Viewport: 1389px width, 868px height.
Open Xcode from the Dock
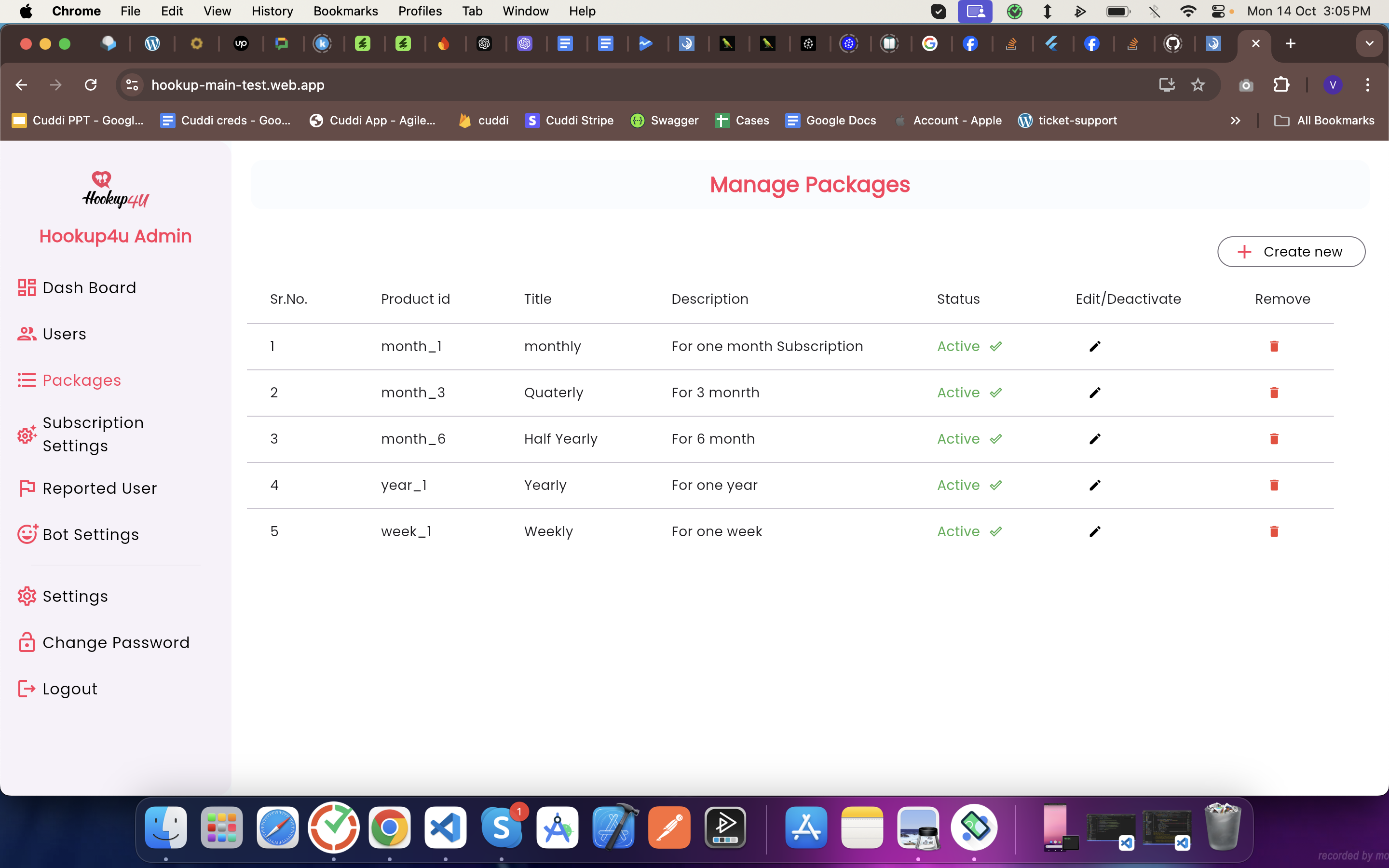click(x=613, y=827)
